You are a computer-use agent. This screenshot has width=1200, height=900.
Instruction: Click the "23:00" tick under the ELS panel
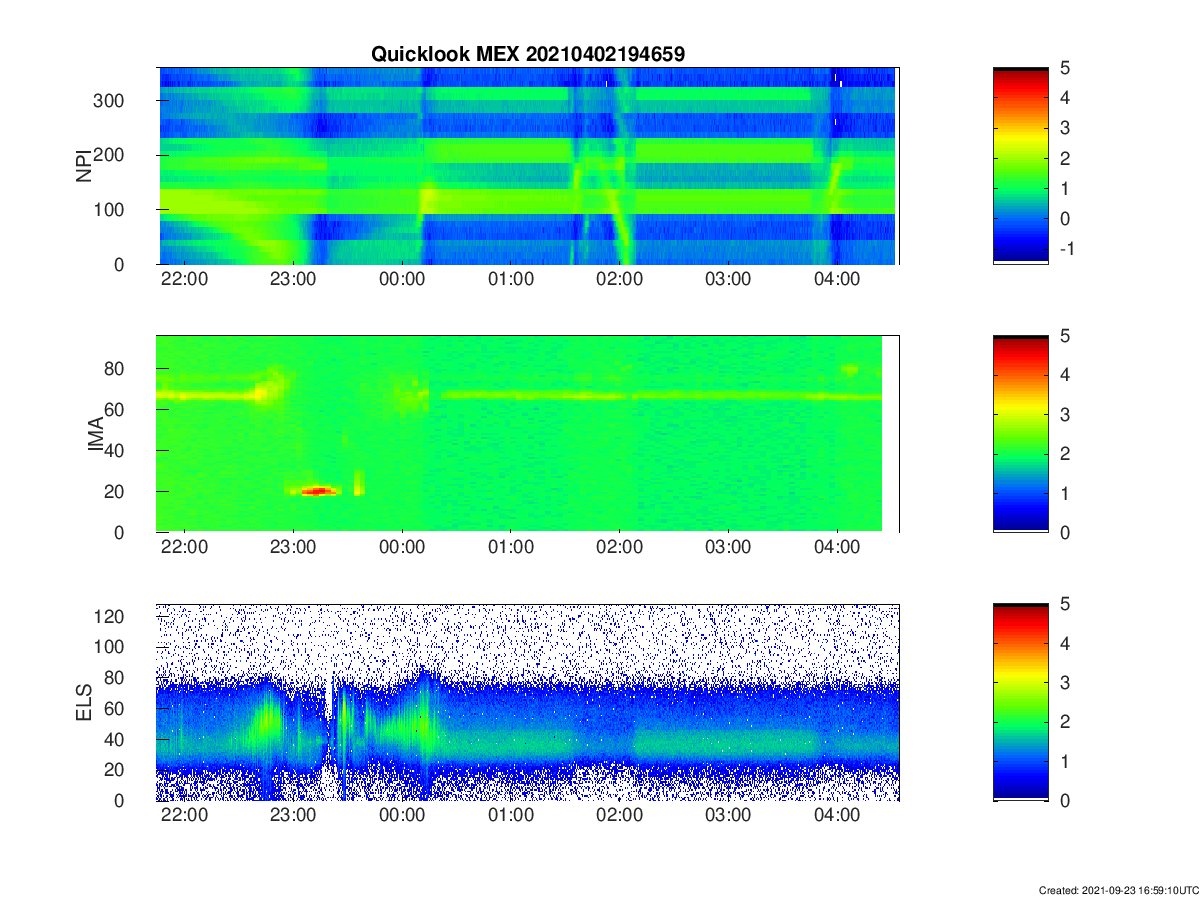[x=293, y=815]
